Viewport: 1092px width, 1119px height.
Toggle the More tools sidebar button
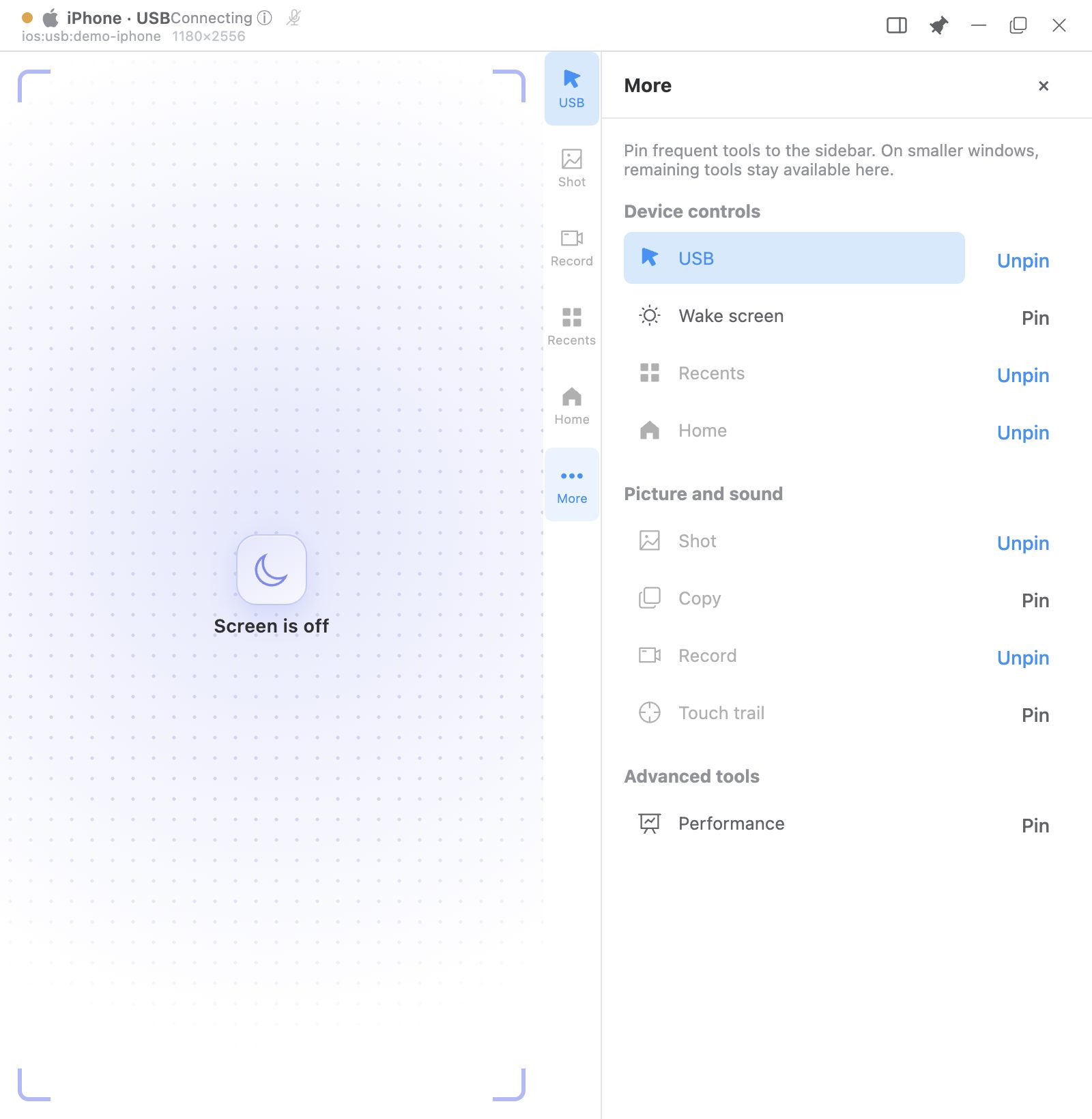coord(572,484)
